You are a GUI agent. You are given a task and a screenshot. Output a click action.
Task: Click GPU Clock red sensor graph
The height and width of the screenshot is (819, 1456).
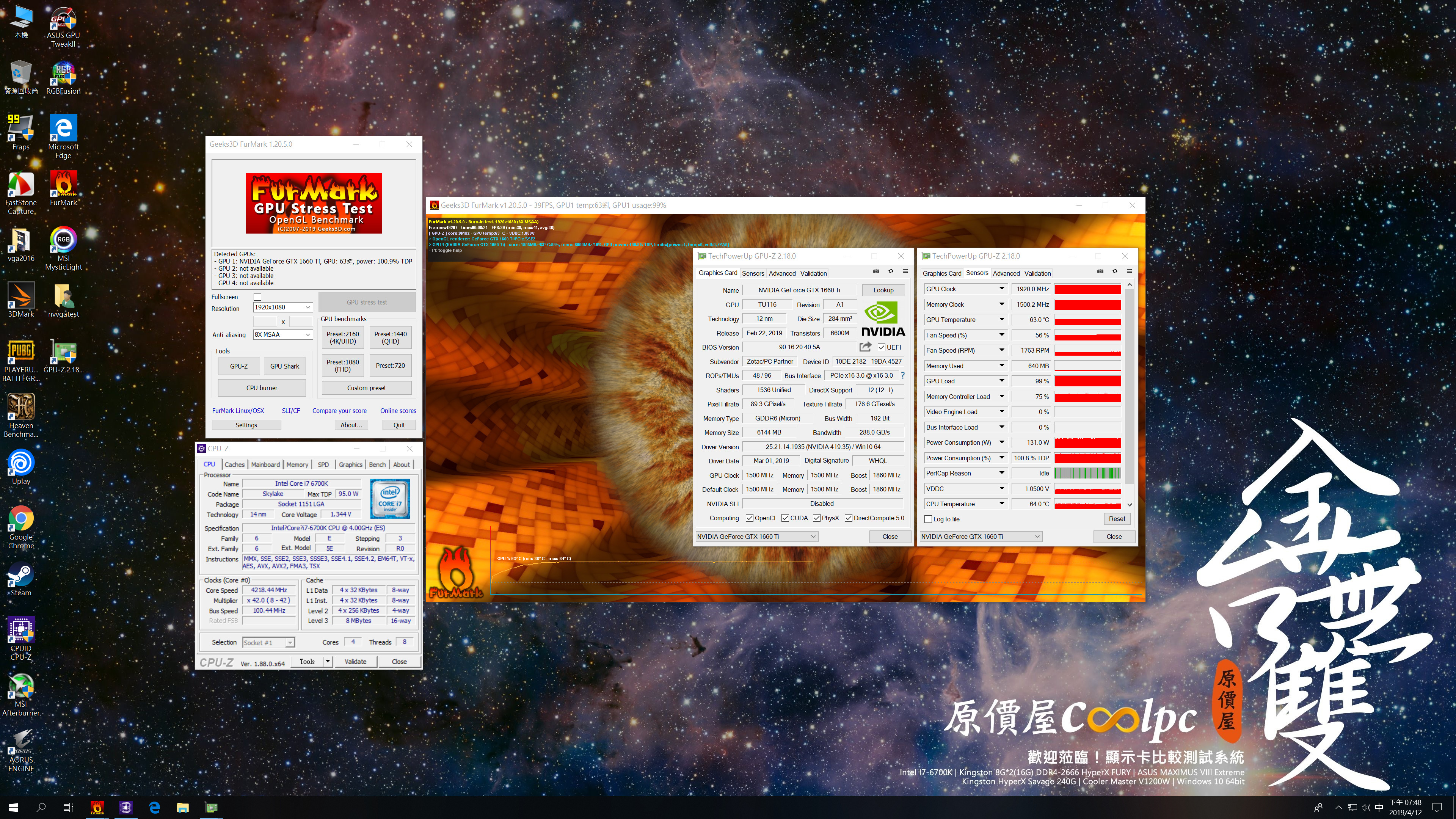(x=1087, y=289)
